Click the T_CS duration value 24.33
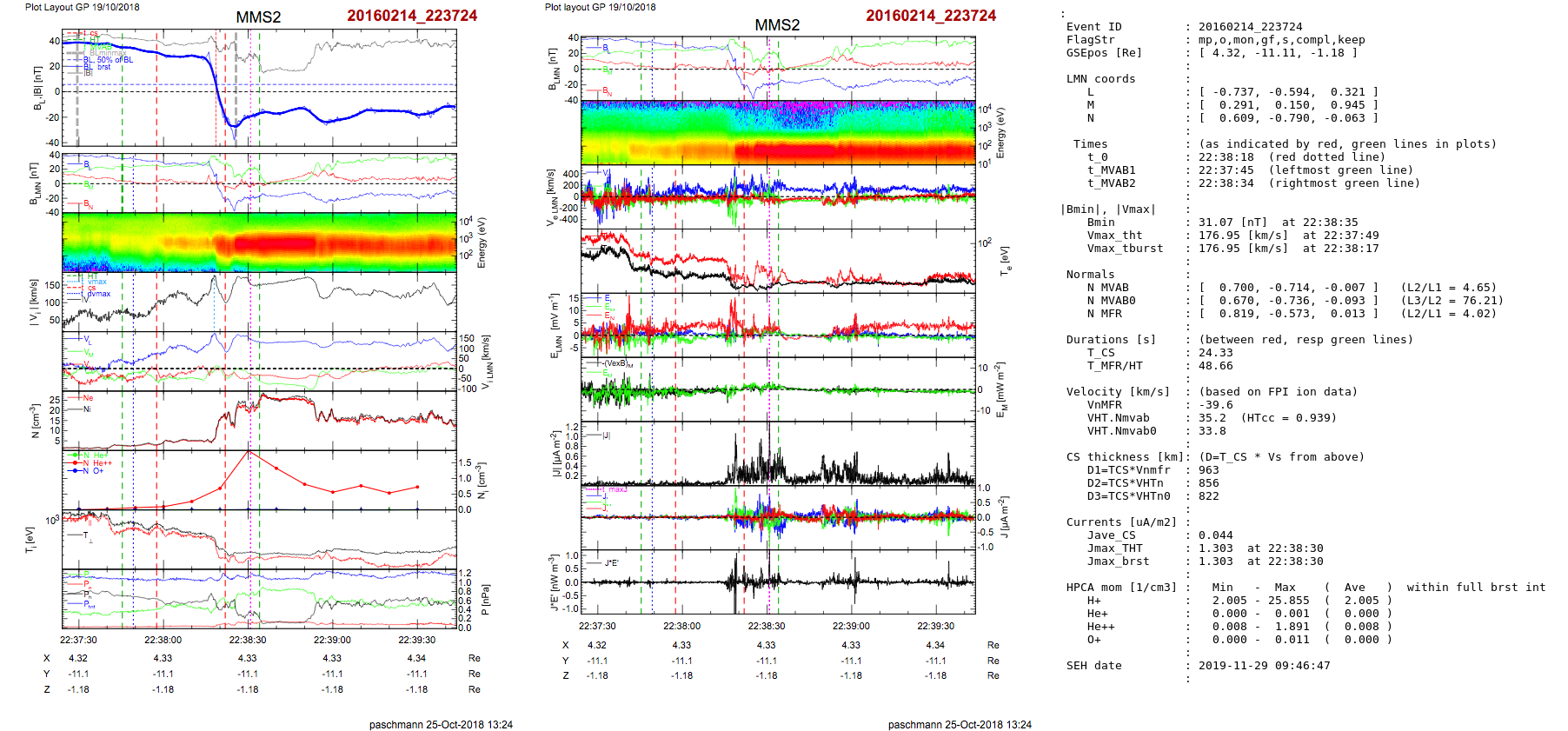 click(x=1215, y=353)
